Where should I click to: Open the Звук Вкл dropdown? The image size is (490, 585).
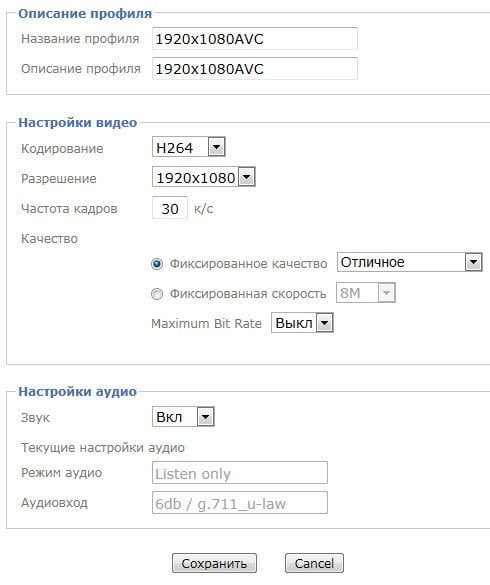(183, 417)
